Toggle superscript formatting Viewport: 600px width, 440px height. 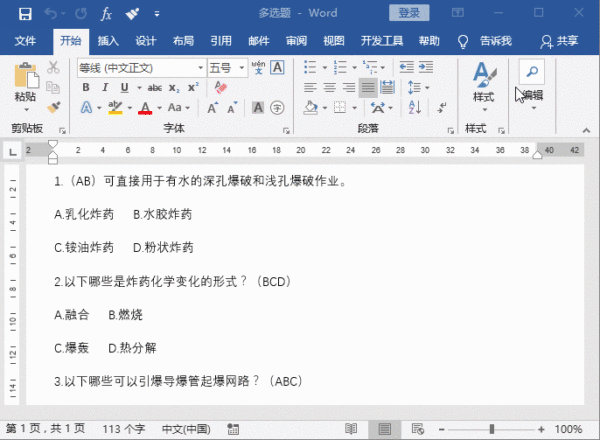193,87
